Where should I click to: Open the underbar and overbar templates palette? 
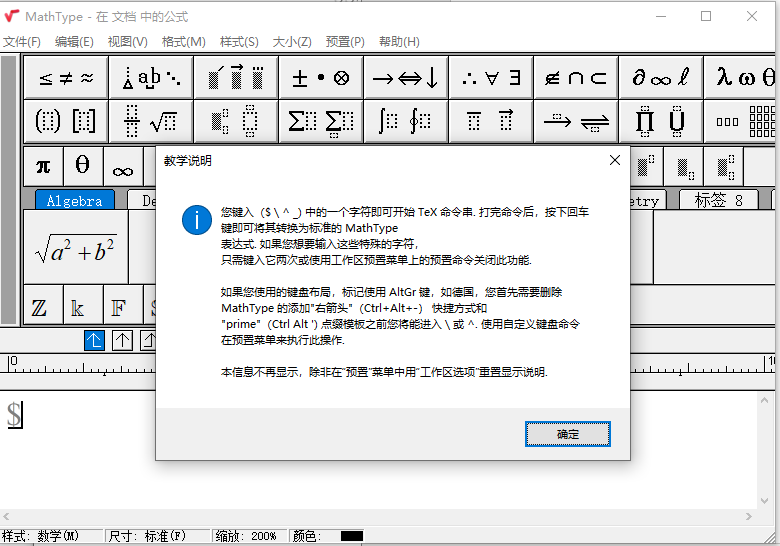(x=491, y=121)
